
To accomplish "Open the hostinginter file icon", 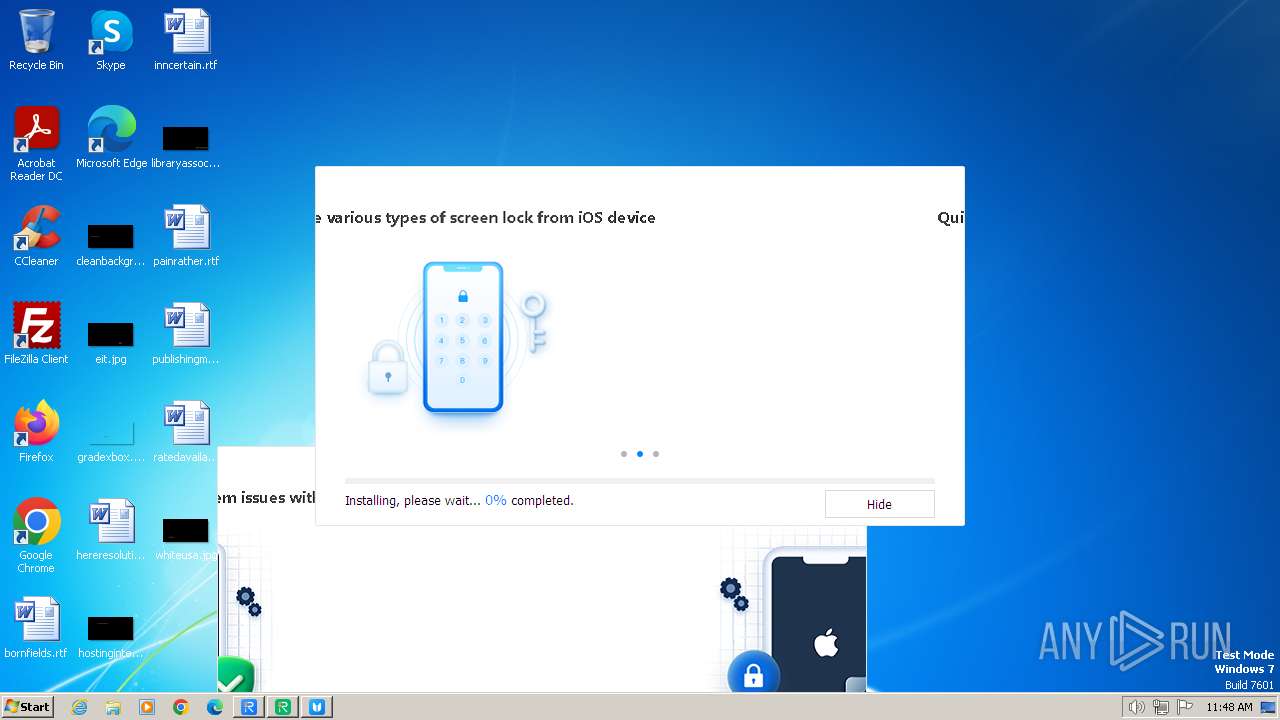I will coord(111,635).
